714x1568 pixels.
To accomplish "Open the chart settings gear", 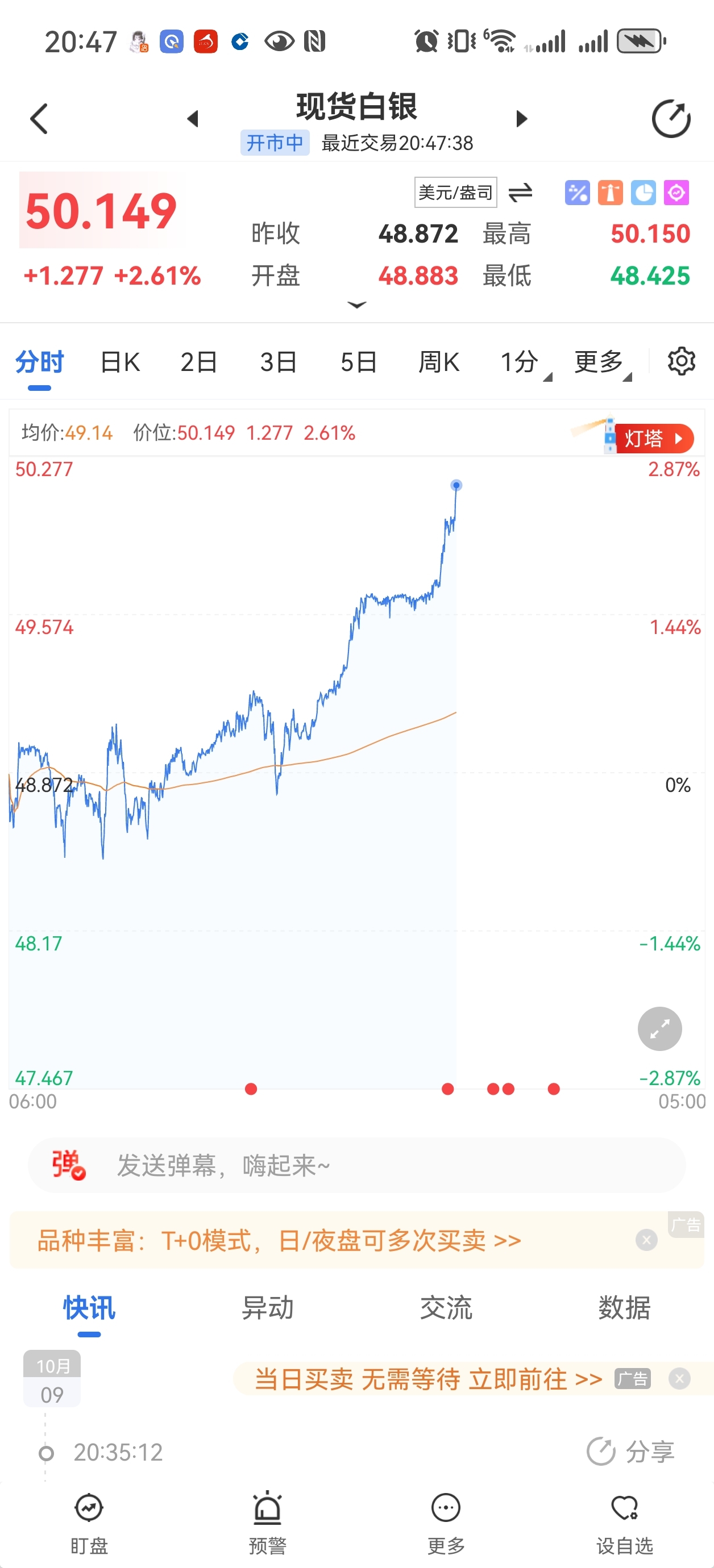I will click(681, 361).
